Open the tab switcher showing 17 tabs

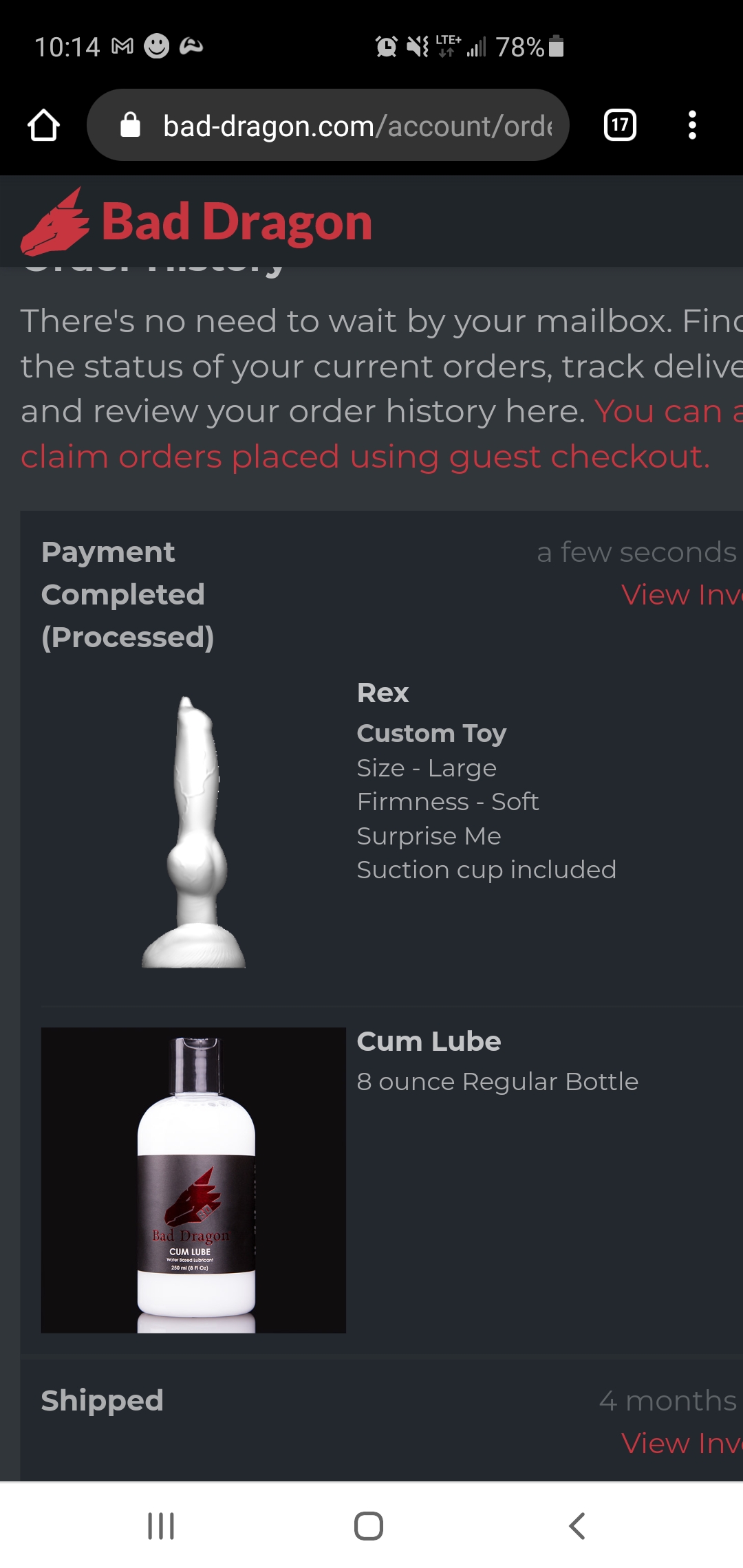620,125
